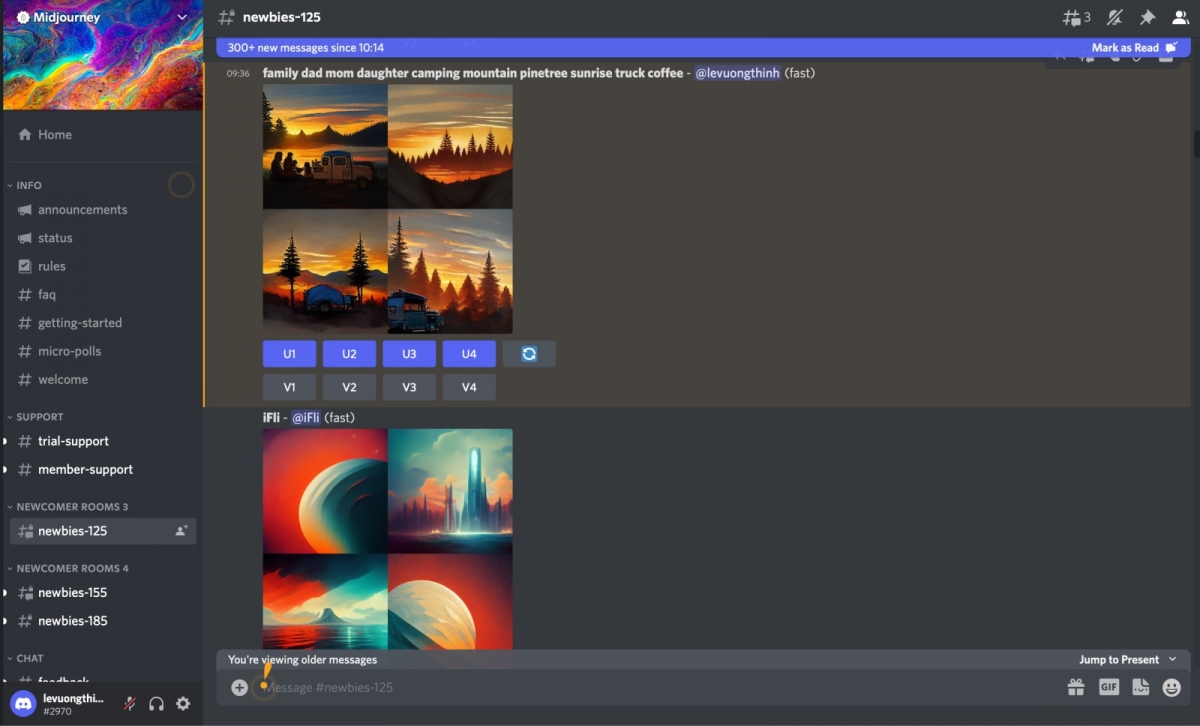Open Midjourney server dropdown menu
Image resolution: width=1200 pixels, height=726 pixels.
182,17
